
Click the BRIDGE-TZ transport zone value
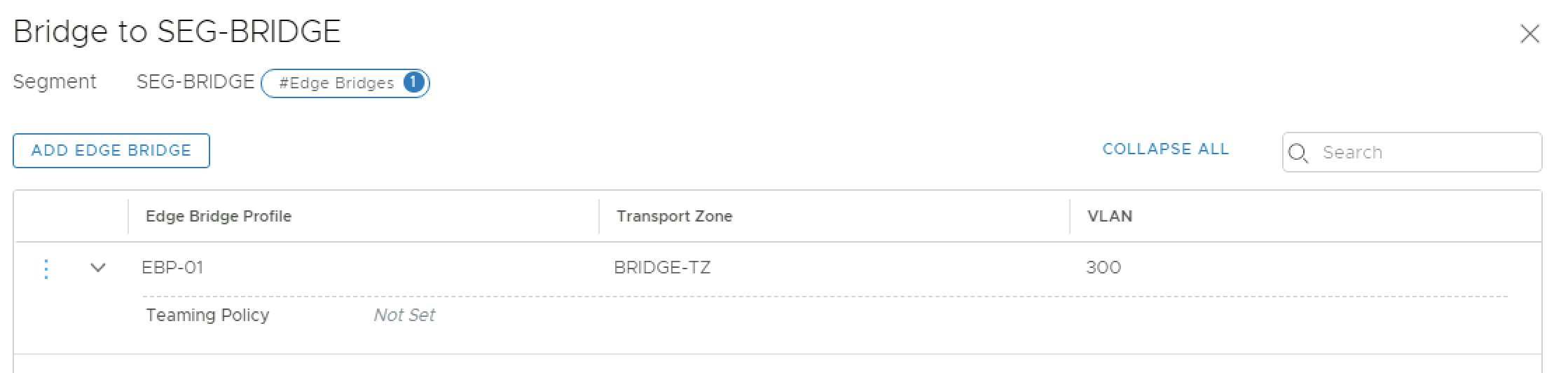(x=662, y=267)
